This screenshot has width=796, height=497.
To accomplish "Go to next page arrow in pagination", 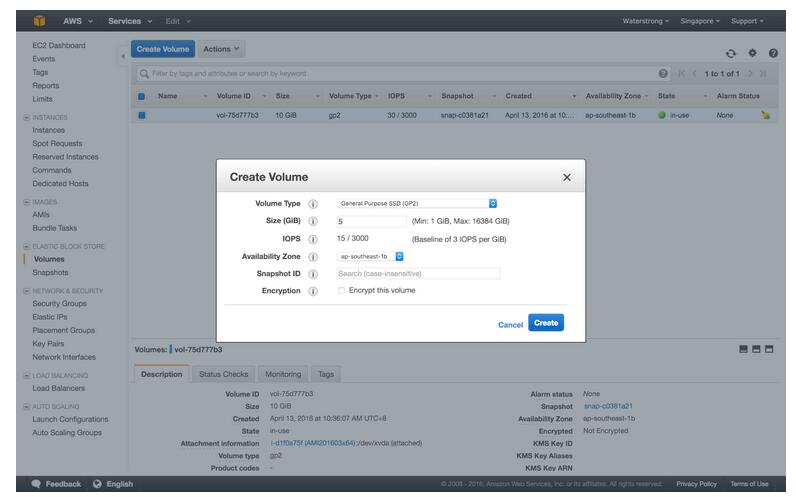I will 750,74.
